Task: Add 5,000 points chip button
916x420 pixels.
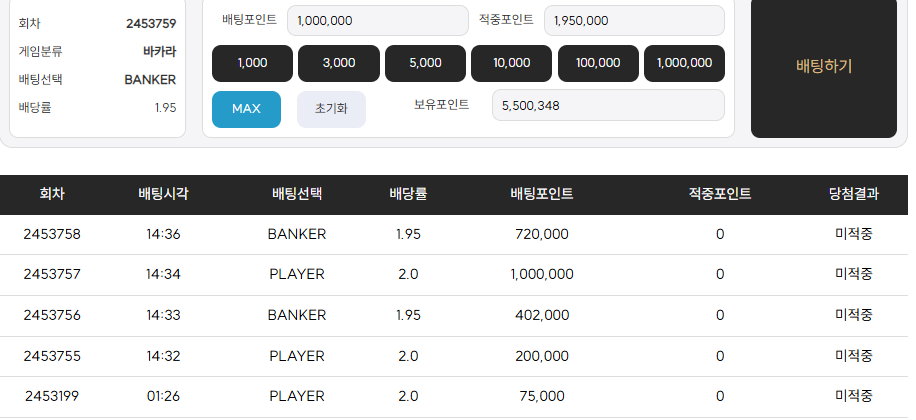Action: 425,63
